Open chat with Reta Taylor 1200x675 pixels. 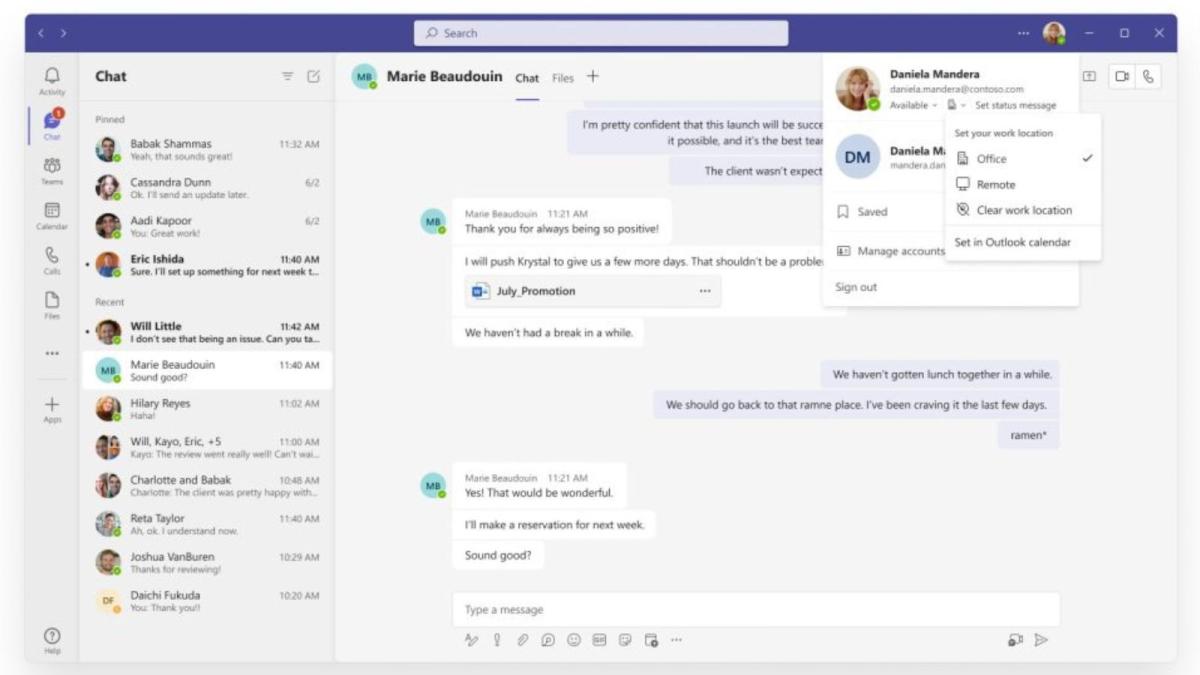coord(207,524)
